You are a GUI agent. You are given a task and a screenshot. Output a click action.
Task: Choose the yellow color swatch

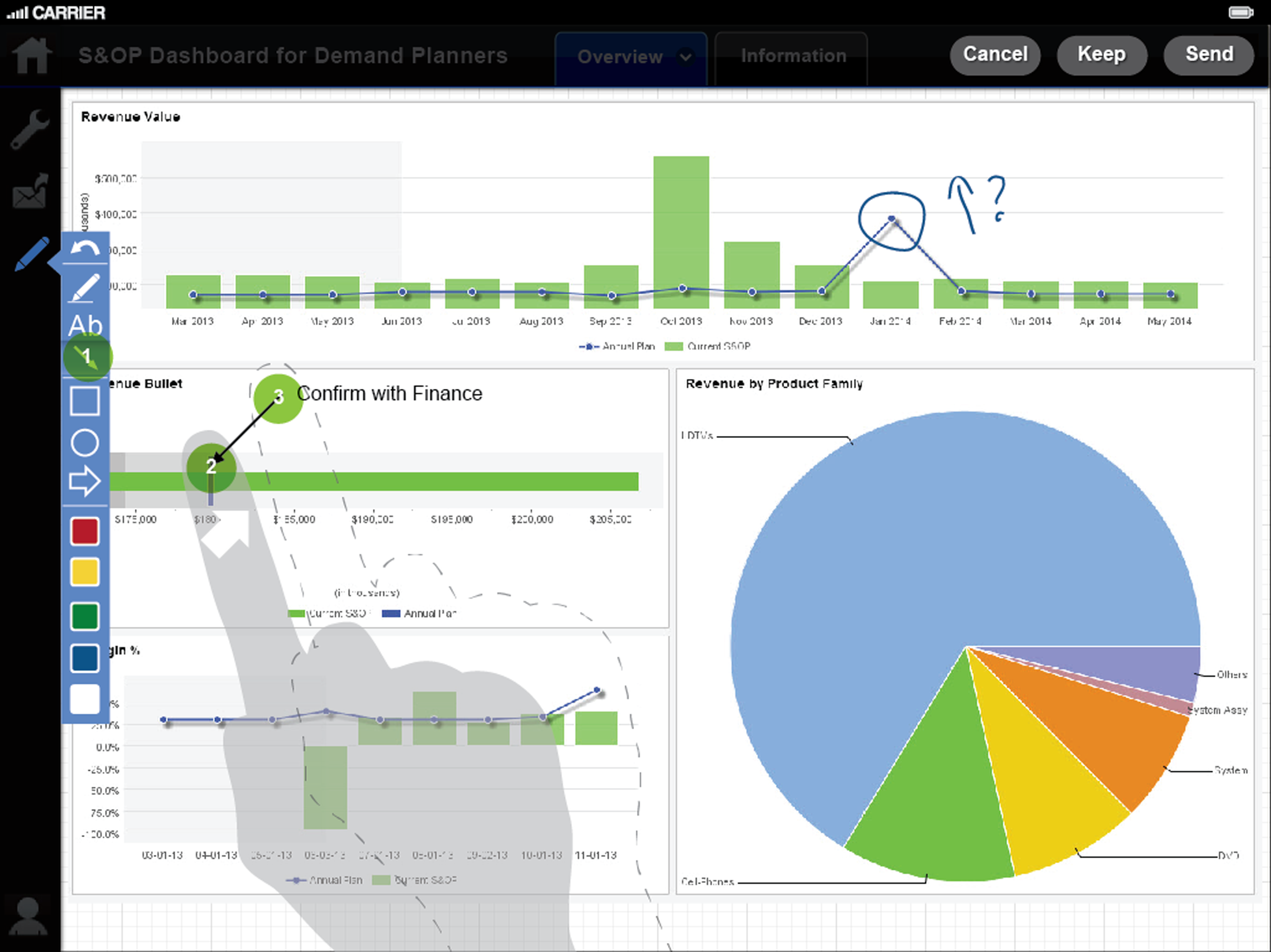tap(85, 572)
